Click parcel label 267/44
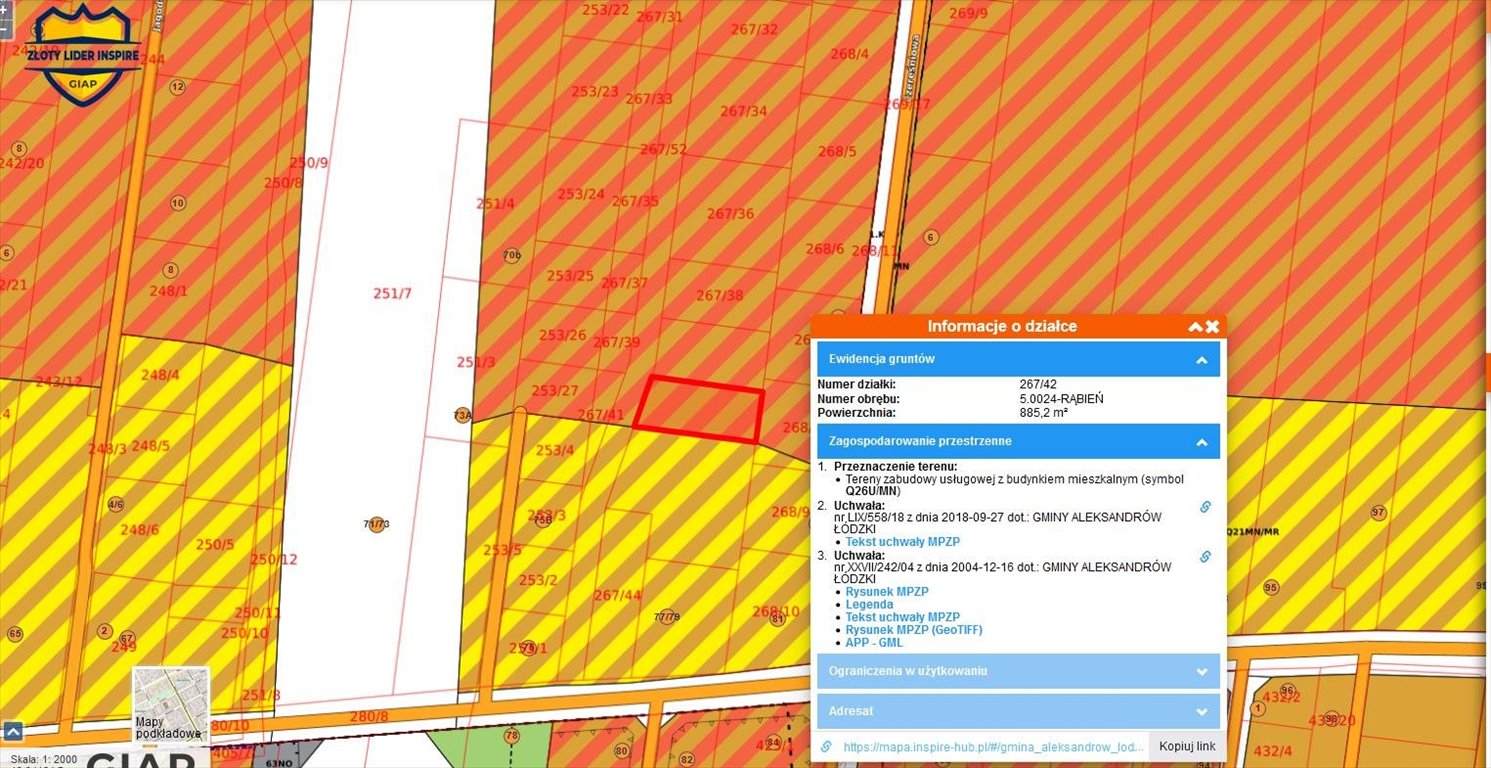This screenshot has width=1491, height=768. (x=617, y=596)
